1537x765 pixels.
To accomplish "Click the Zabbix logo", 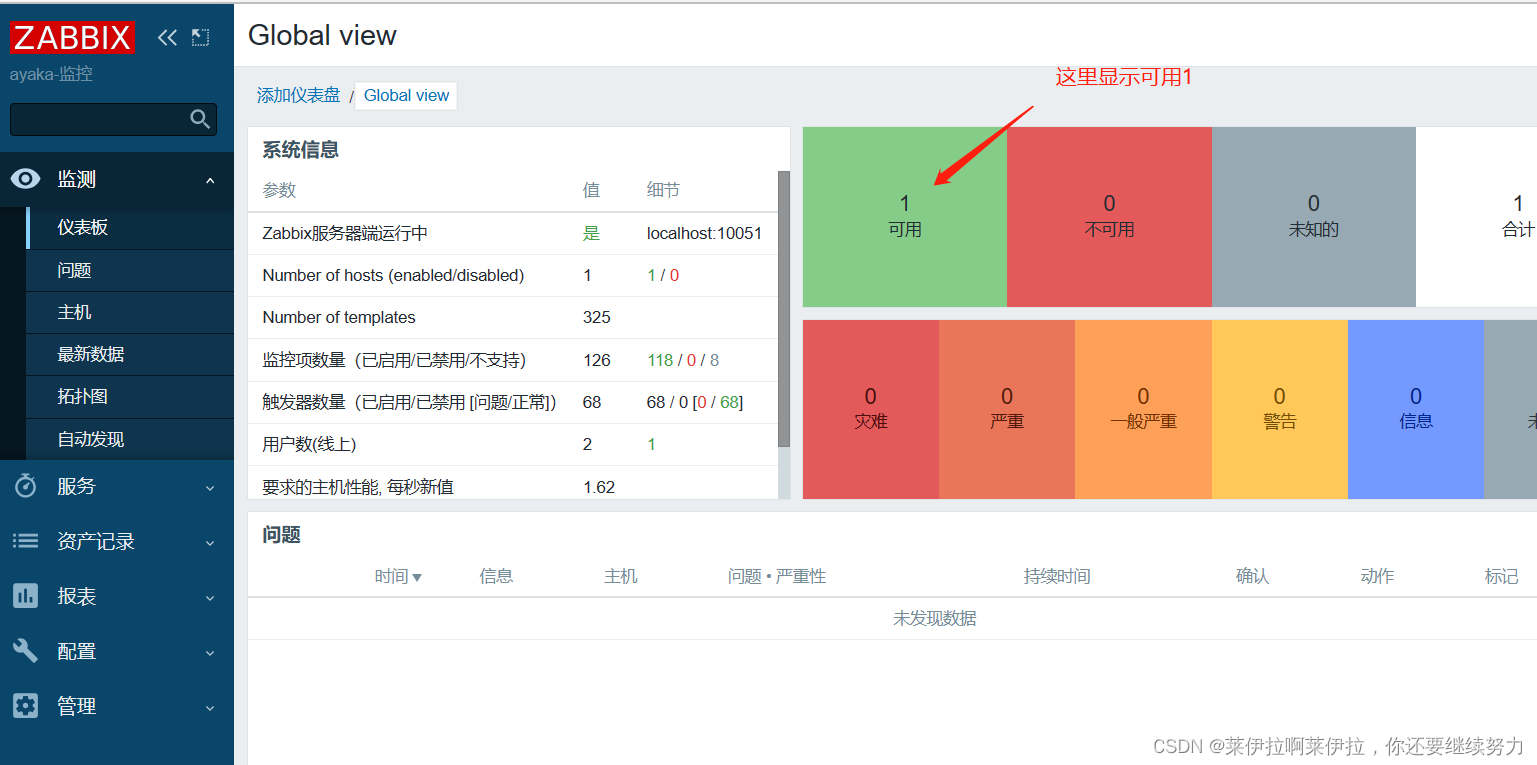I will pos(72,38).
